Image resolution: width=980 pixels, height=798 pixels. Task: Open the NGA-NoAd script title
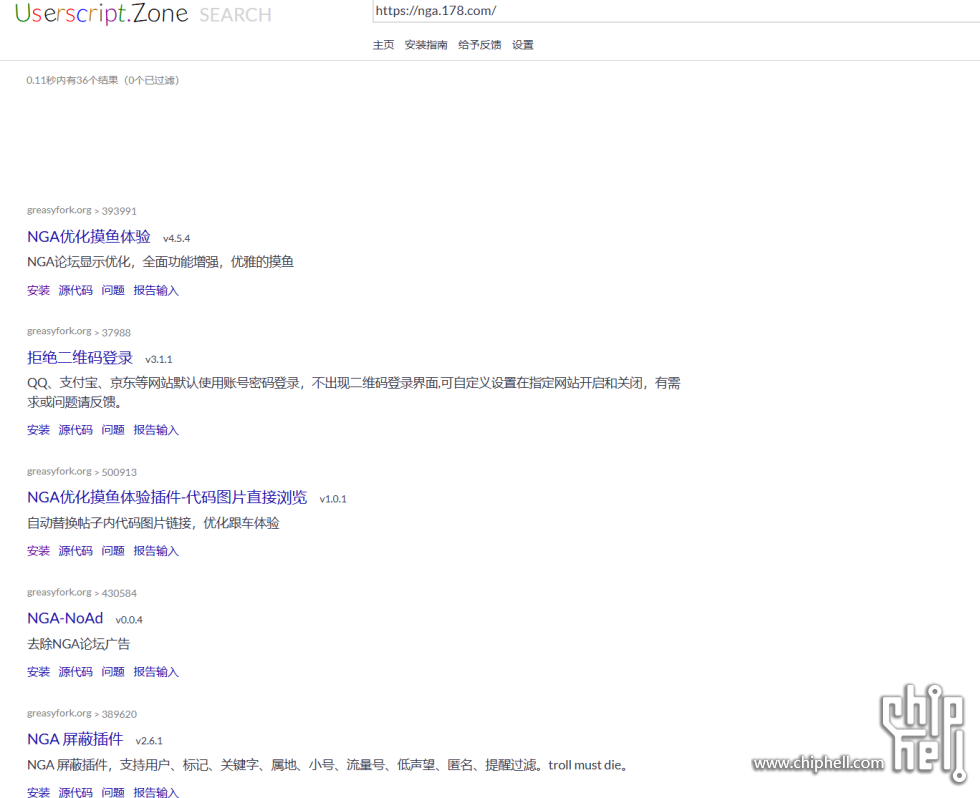[x=65, y=618]
